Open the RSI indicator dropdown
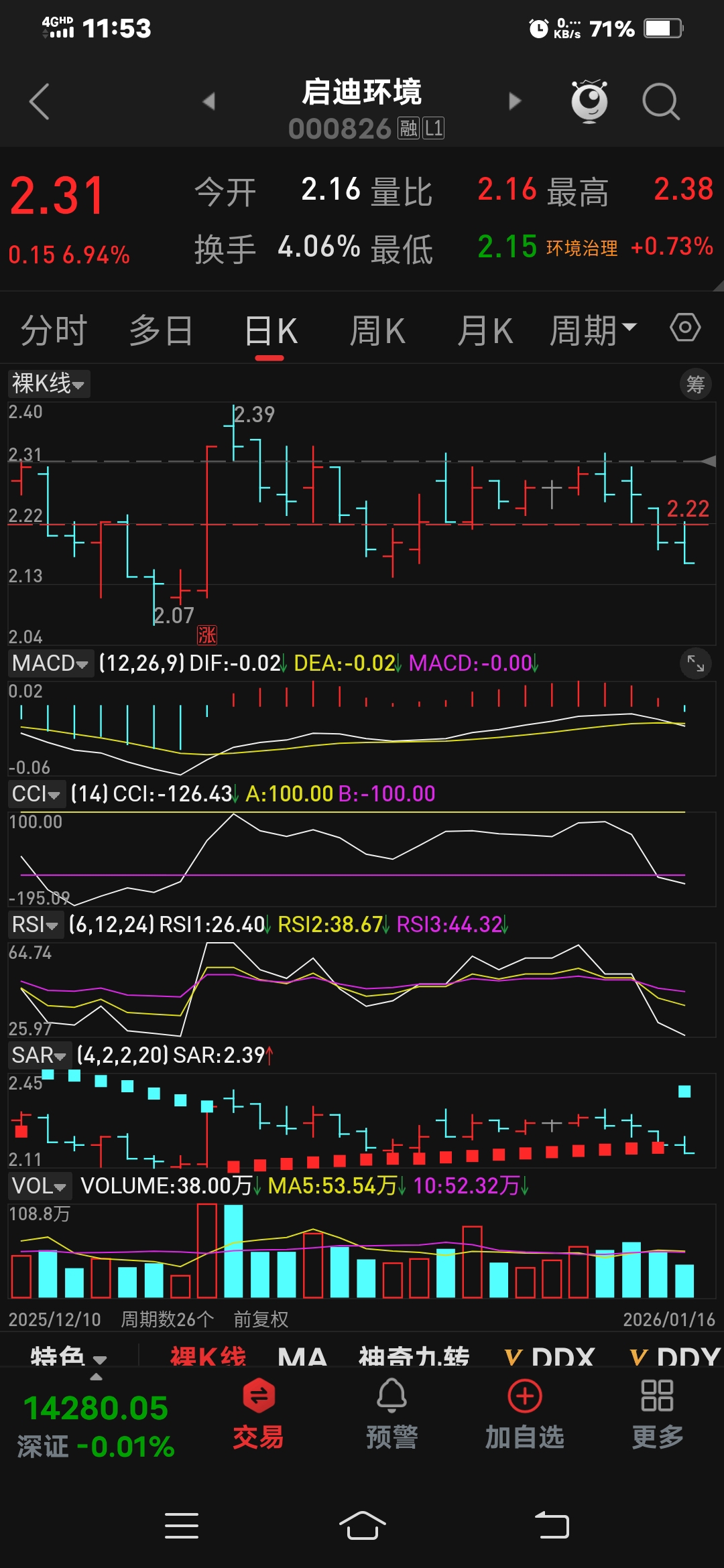 [x=35, y=925]
